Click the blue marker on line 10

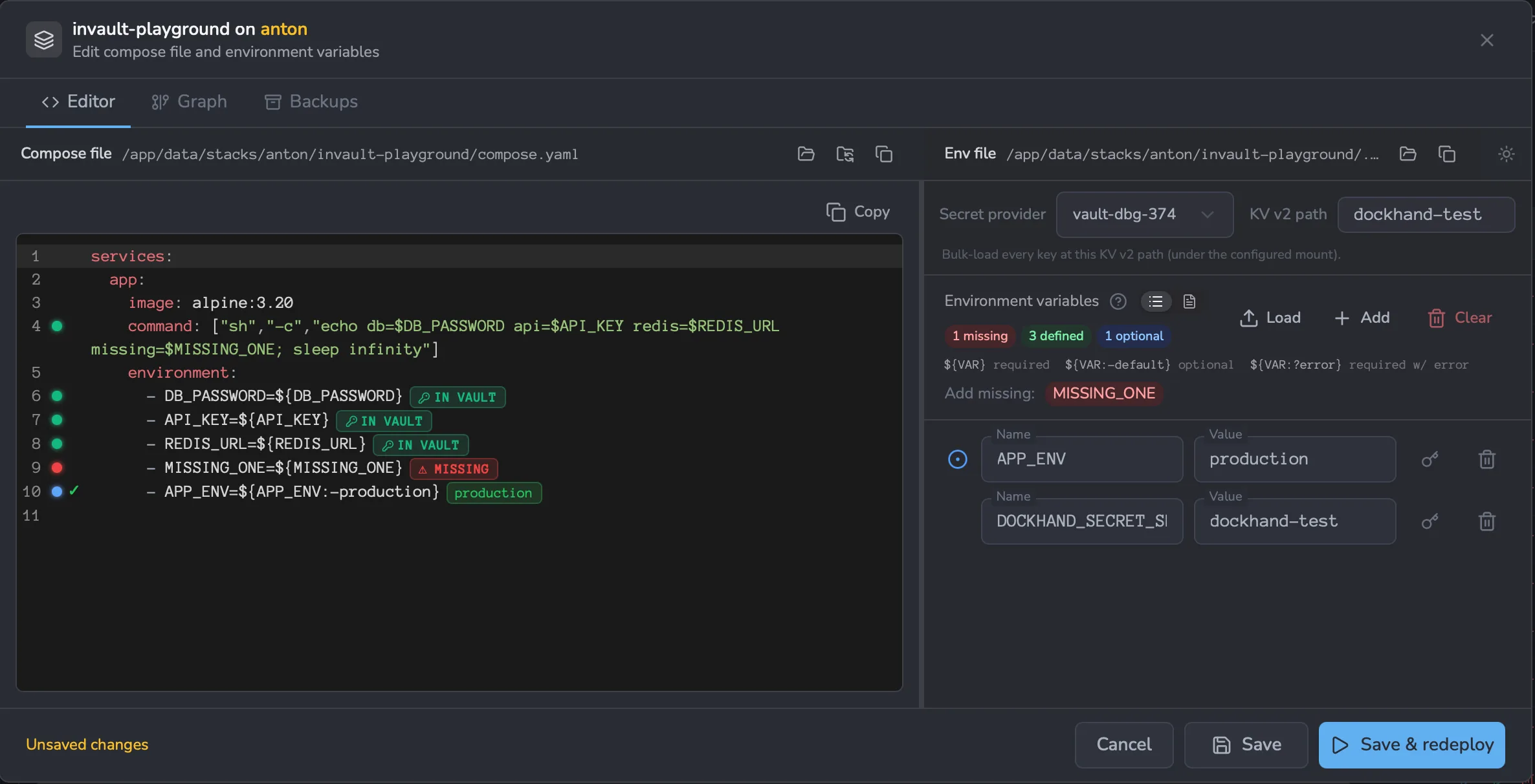pos(57,492)
